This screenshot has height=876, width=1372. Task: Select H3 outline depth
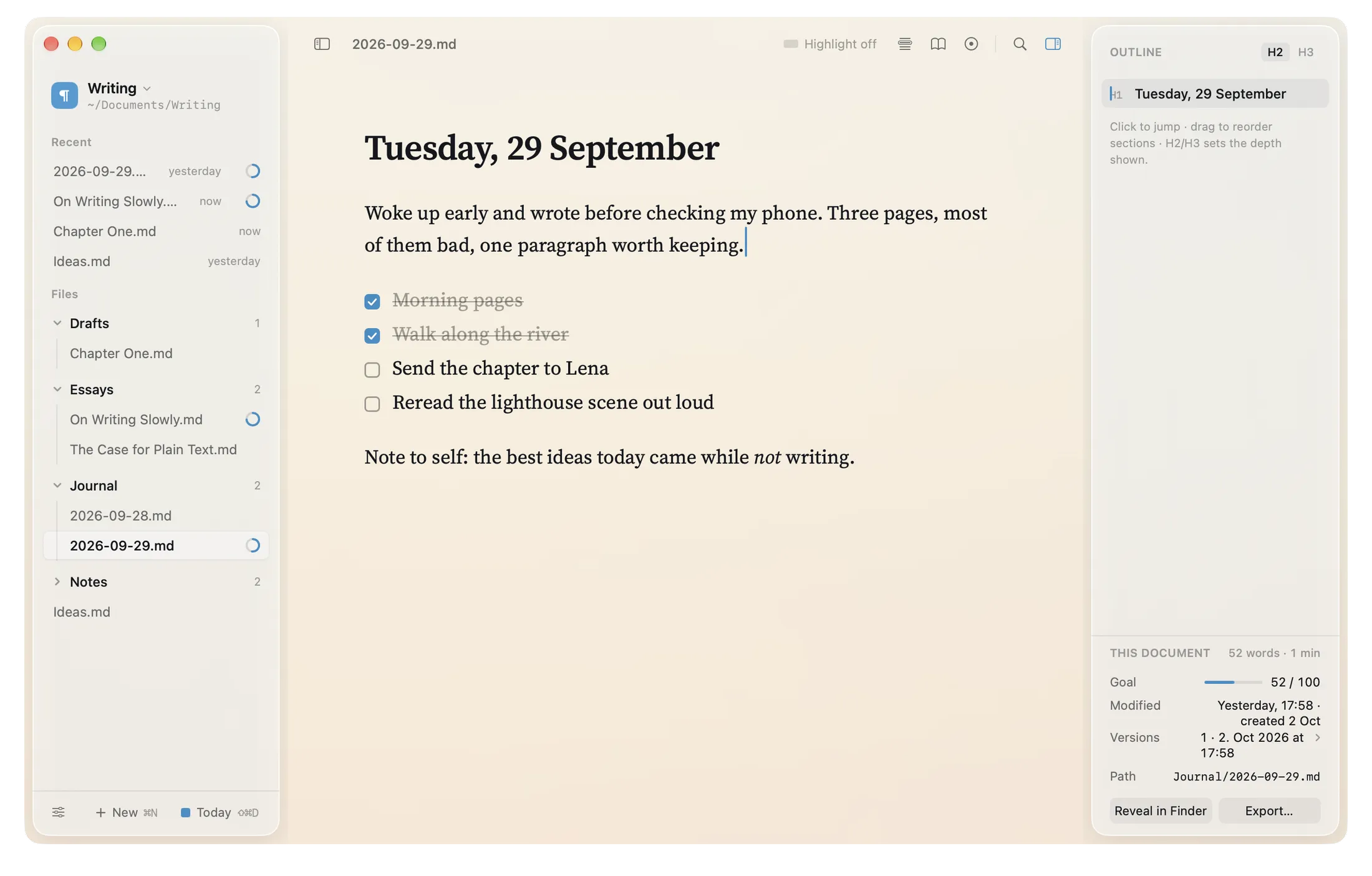coord(1305,52)
